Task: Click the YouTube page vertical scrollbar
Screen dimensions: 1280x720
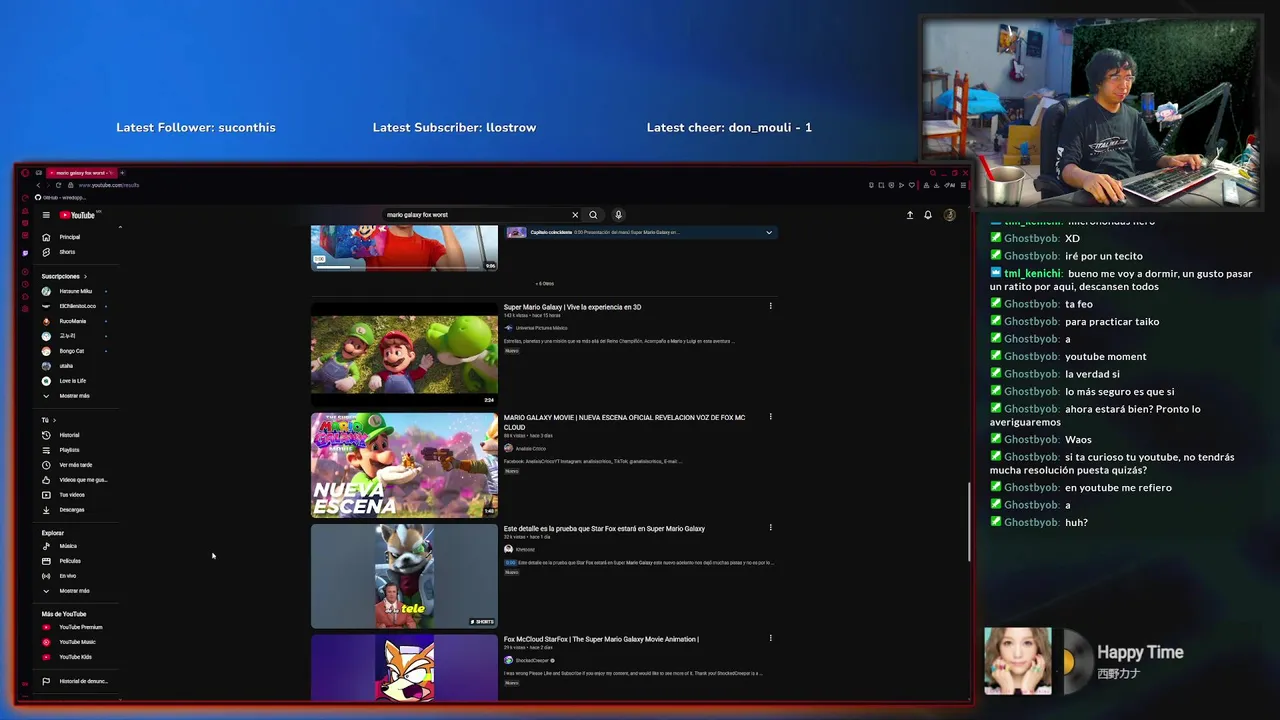Action: click(968, 522)
